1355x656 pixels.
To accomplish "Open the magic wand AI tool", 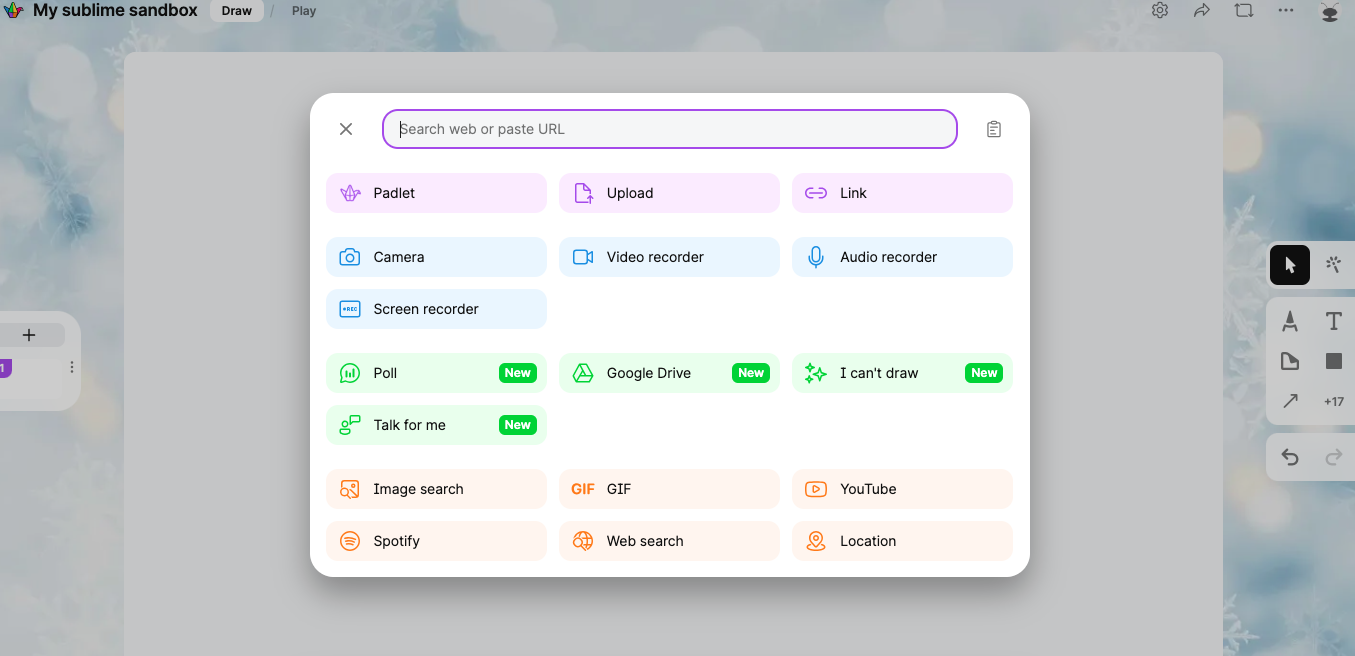I will tap(1333, 264).
